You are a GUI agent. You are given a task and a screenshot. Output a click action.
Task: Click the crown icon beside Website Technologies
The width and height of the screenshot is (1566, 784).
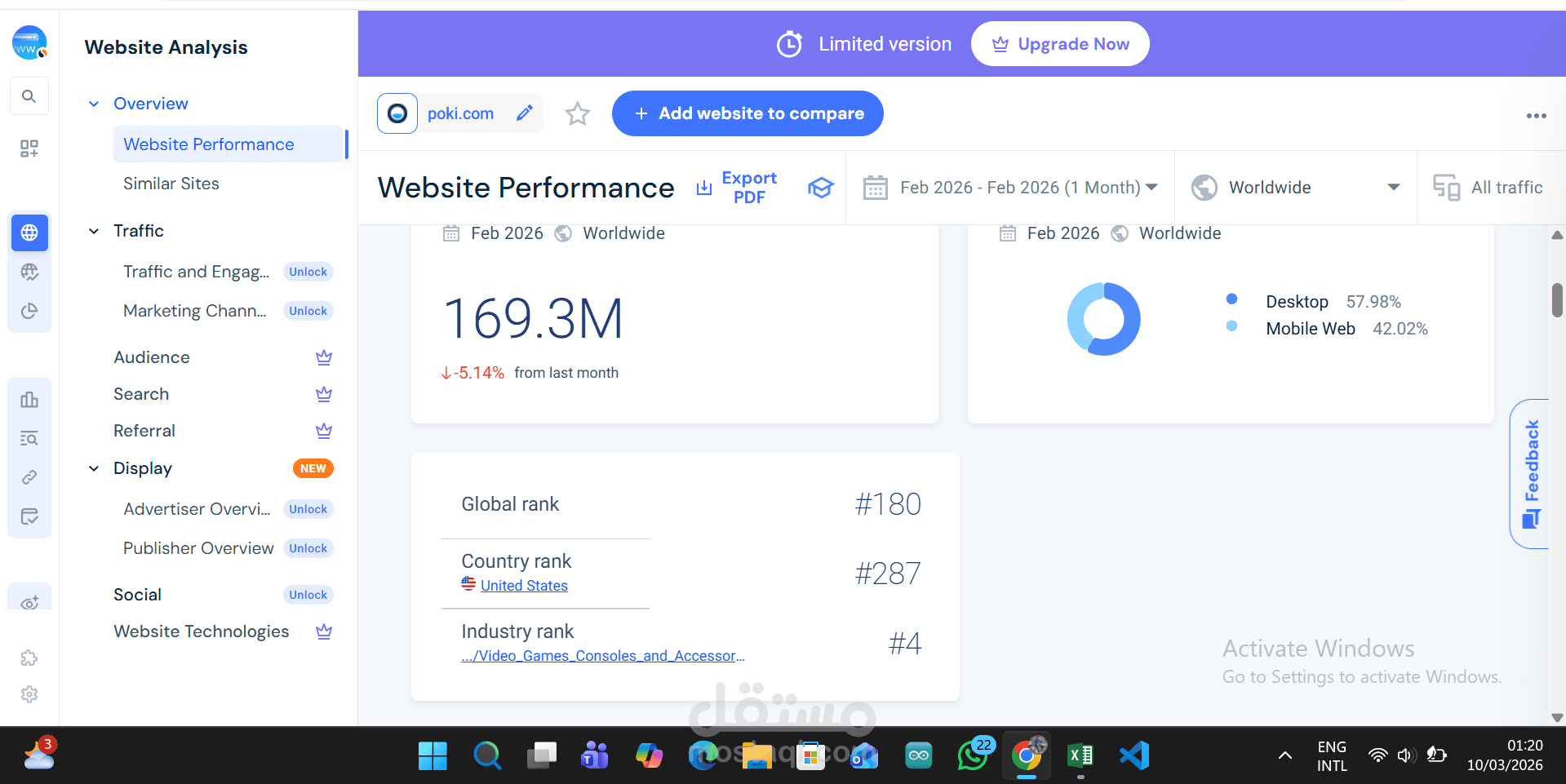coord(324,631)
